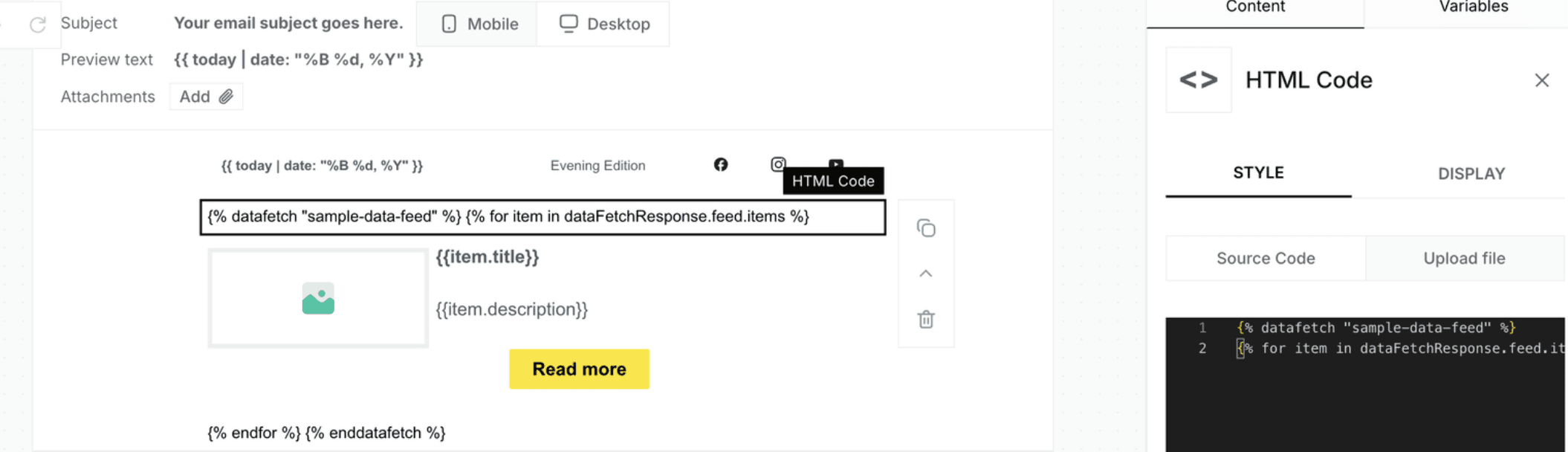Screen dimensions: 1568x452
Task: Choose Upload file option
Action: tap(1465, 258)
